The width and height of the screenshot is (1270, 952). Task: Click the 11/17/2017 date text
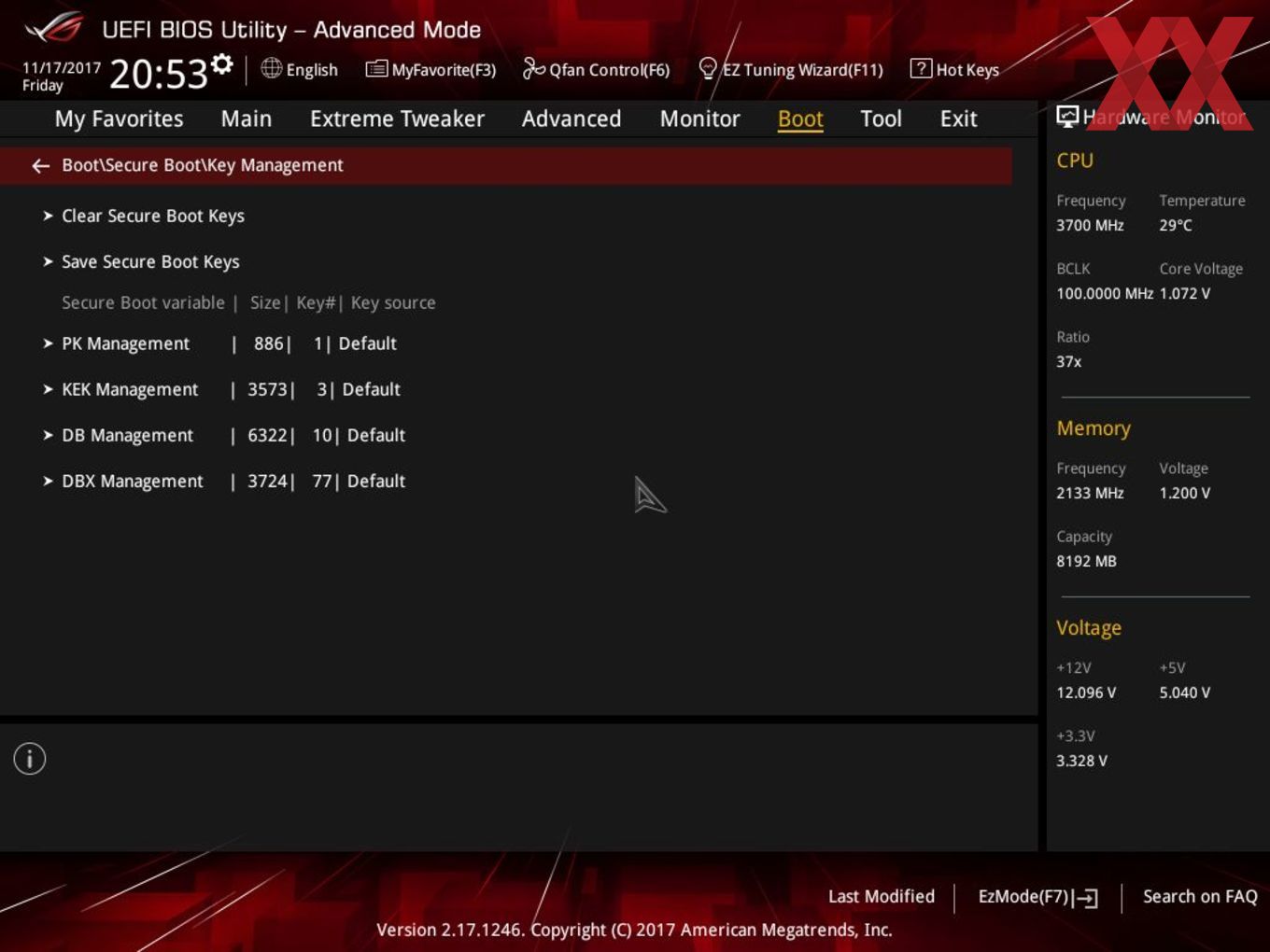click(x=62, y=68)
